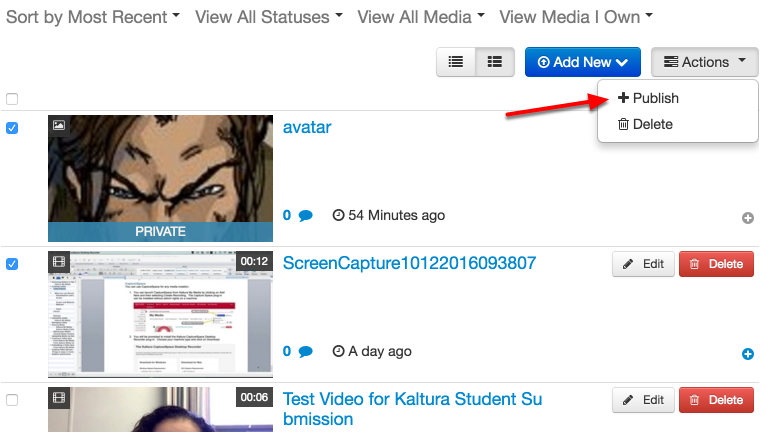774x432 pixels.
Task: Click avatar comment count 0
Action: [287, 216]
